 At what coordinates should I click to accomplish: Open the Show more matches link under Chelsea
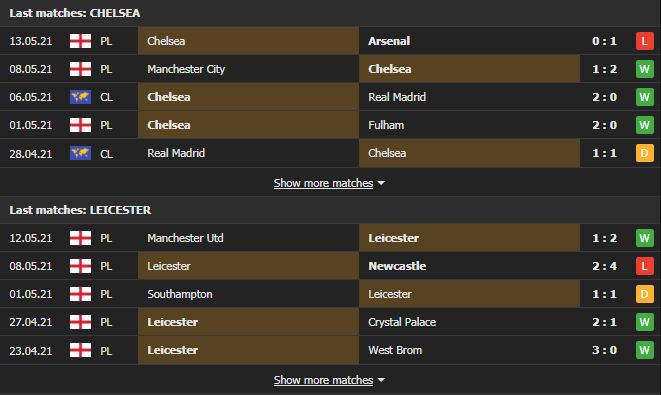(x=323, y=183)
